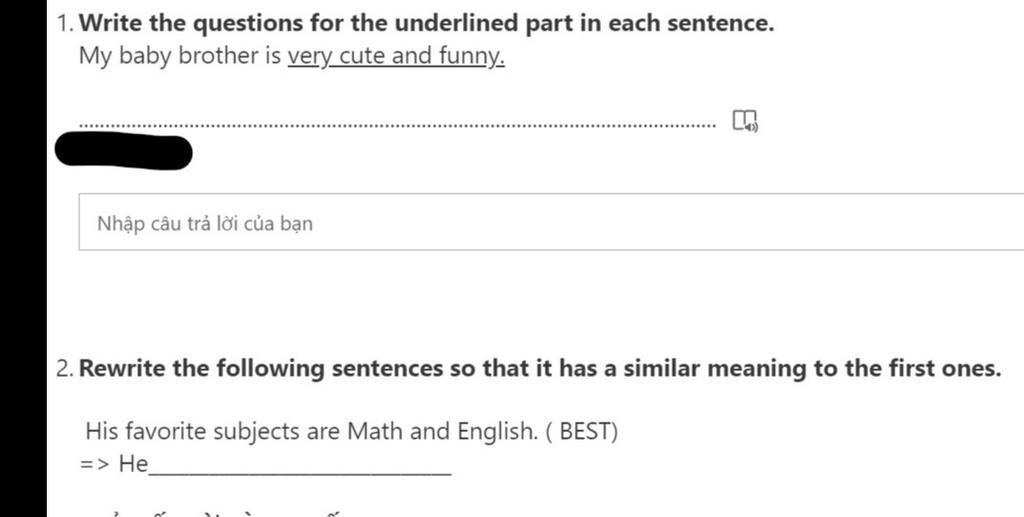Viewport: 1024px width, 517px height.
Task: Click the '=> He' prompt text
Action: coord(114,464)
